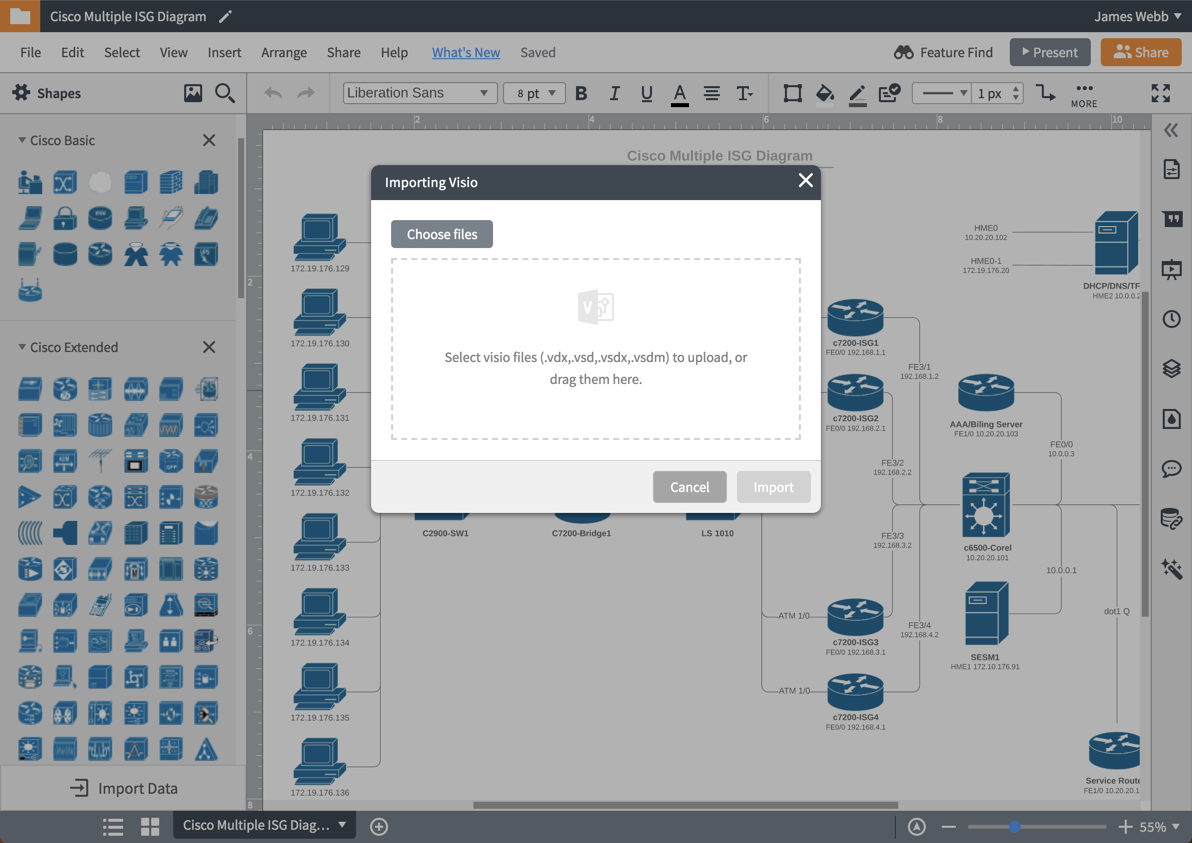Cancel the Visio import dialog
The width and height of the screenshot is (1192, 843).
pos(689,487)
